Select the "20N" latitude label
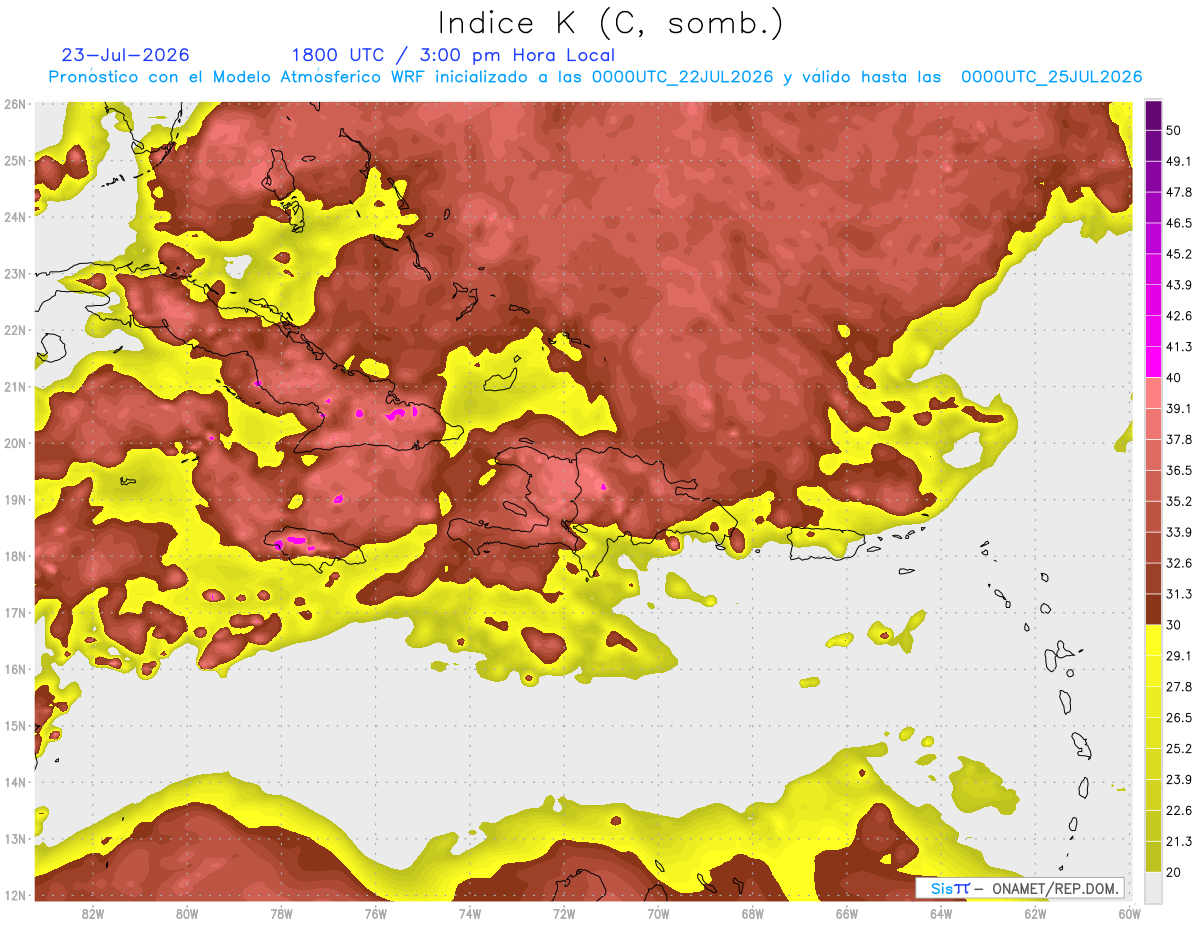 click(x=15, y=443)
